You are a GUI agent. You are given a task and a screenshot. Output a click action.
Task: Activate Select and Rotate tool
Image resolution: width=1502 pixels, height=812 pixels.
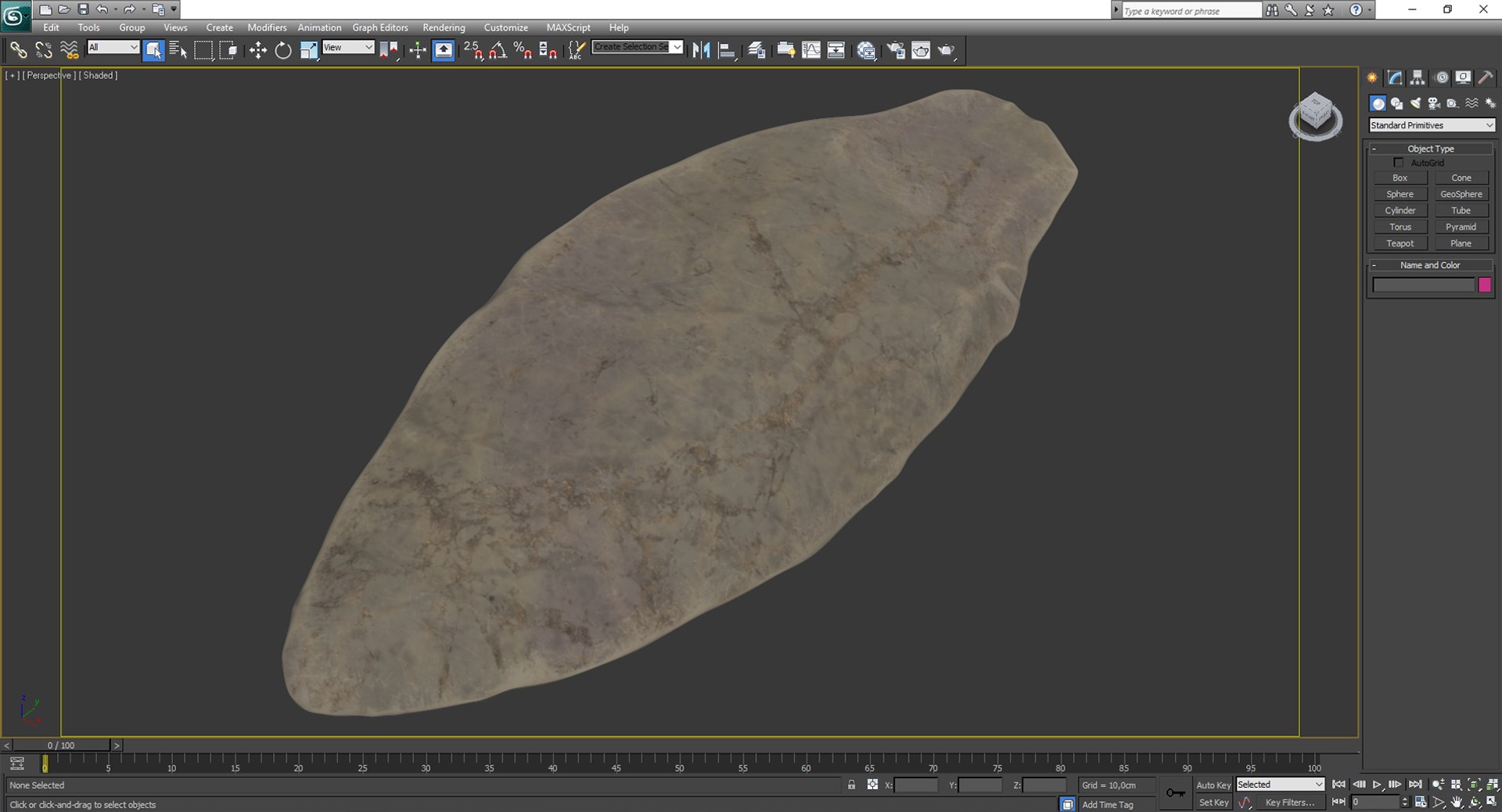(283, 50)
